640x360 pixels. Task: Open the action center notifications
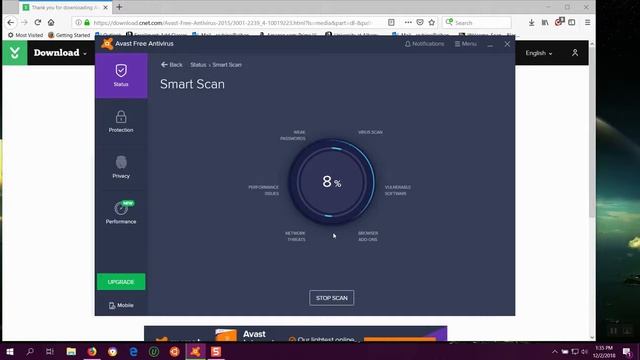click(627, 351)
